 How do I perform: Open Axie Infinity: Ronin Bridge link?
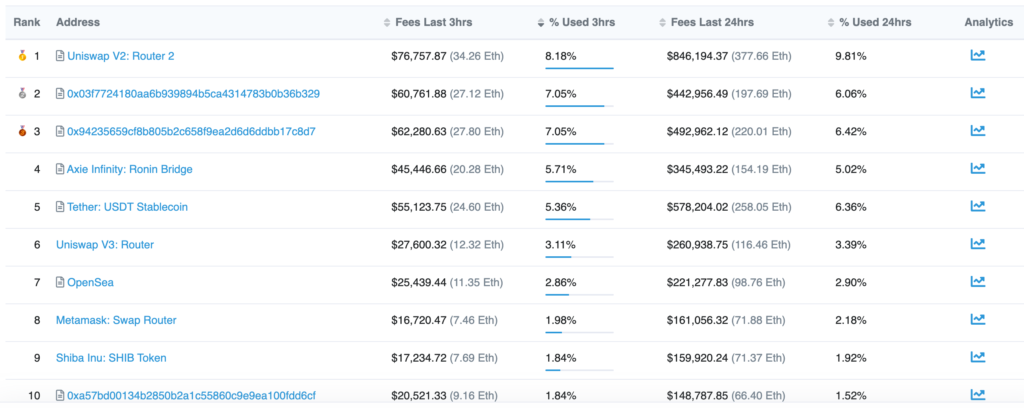tap(129, 169)
